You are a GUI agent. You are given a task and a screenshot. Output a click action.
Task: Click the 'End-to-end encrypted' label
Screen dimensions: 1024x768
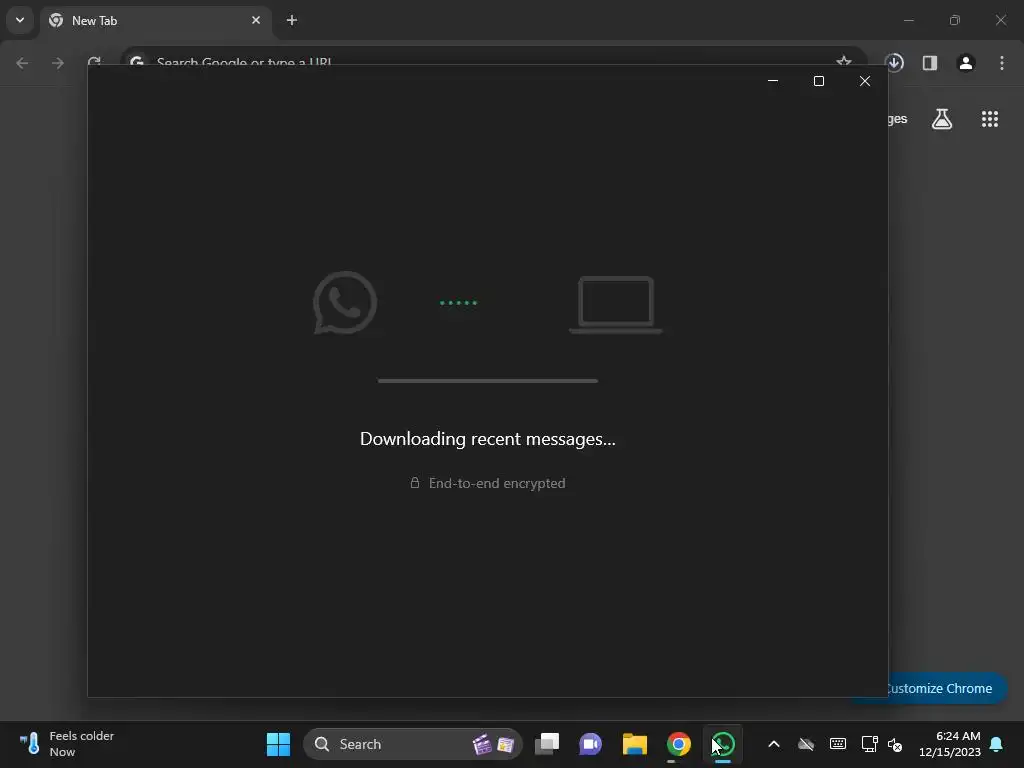(x=497, y=483)
